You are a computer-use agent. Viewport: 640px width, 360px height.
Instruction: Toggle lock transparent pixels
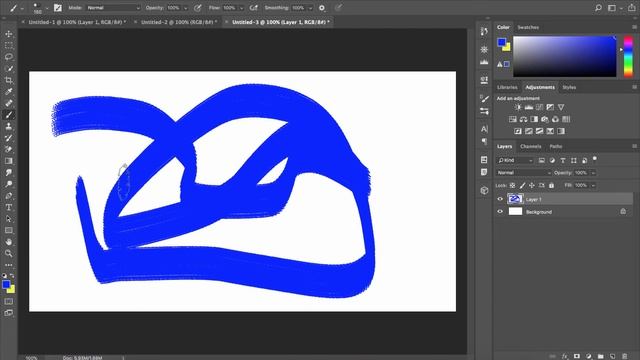coord(512,185)
